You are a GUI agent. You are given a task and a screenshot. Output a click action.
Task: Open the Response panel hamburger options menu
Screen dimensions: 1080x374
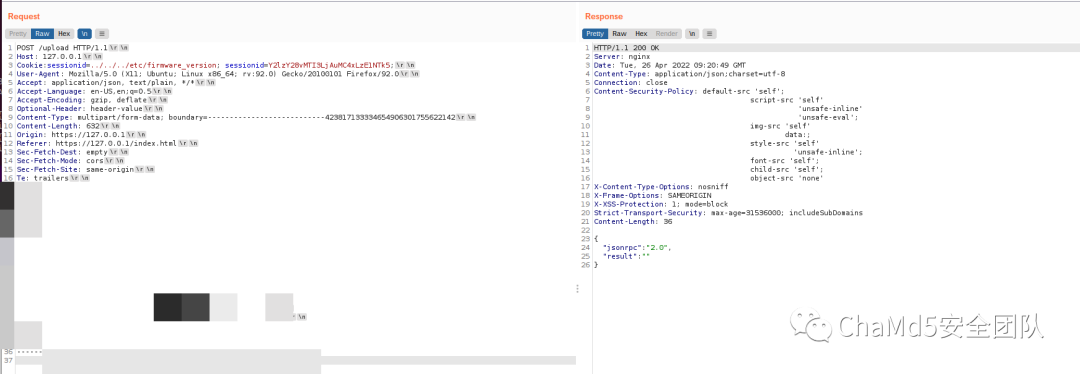pyautogui.click(x=709, y=33)
